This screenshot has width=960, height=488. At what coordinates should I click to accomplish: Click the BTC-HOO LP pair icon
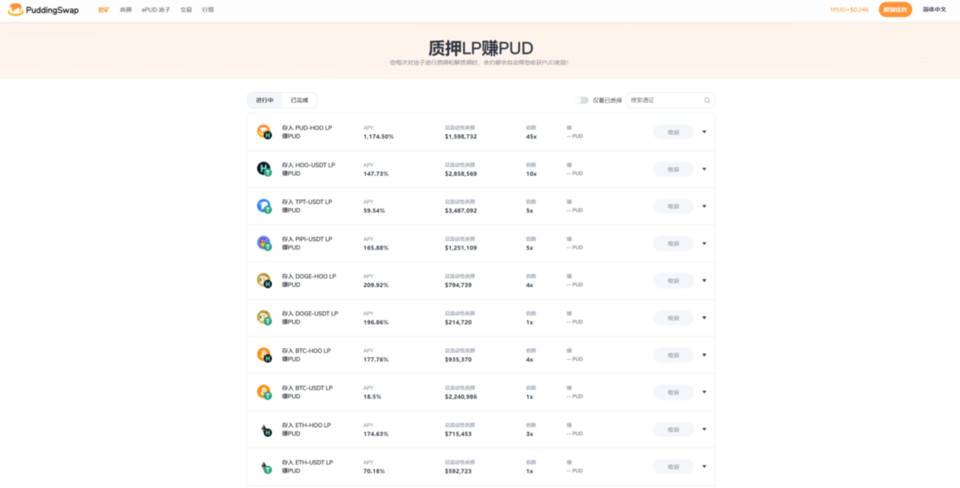pyautogui.click(x=264, y=355)
